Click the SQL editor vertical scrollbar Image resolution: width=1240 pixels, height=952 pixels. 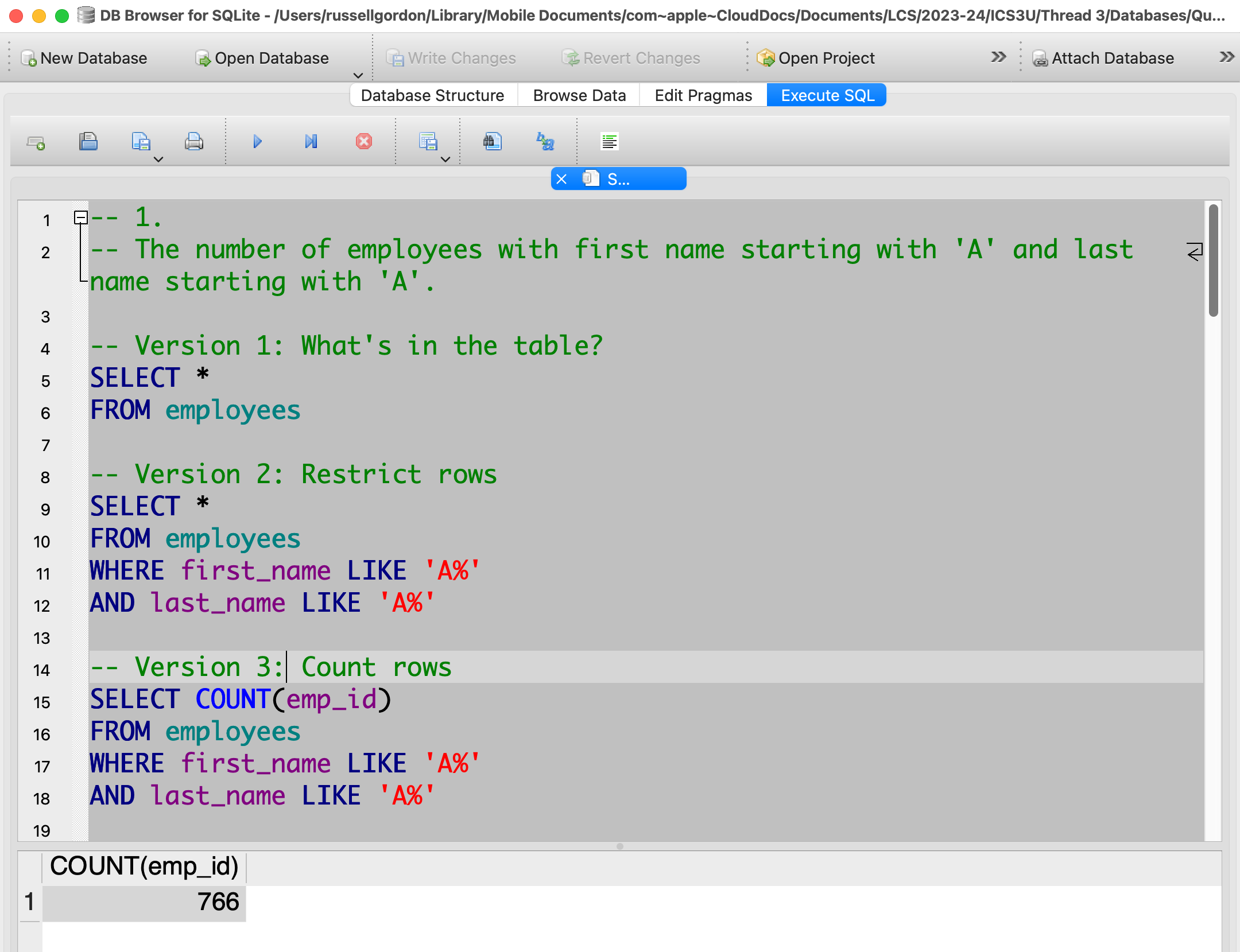[1212, 261]
